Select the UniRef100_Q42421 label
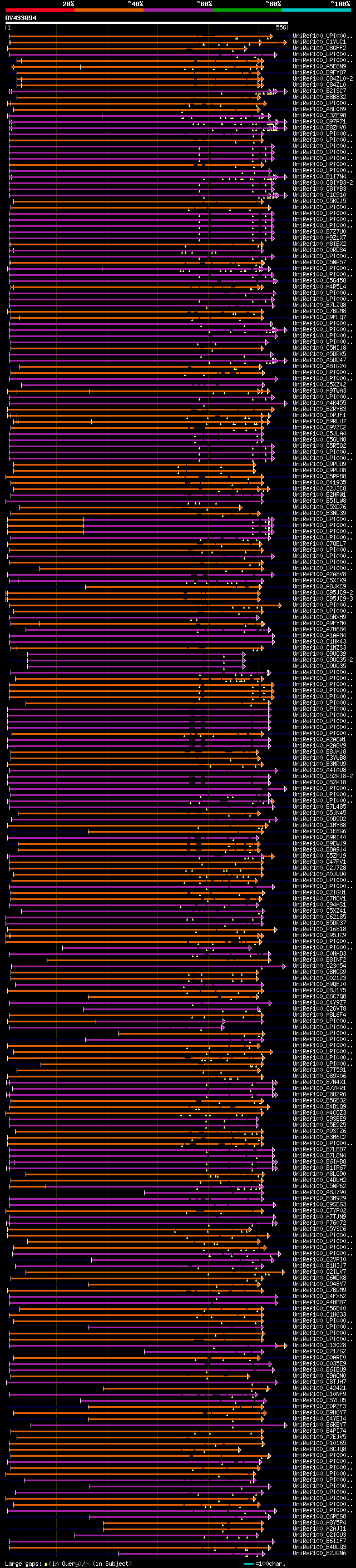Image resolution: width=356 pixels, height=1568 pixels. tap(319, 1387)
